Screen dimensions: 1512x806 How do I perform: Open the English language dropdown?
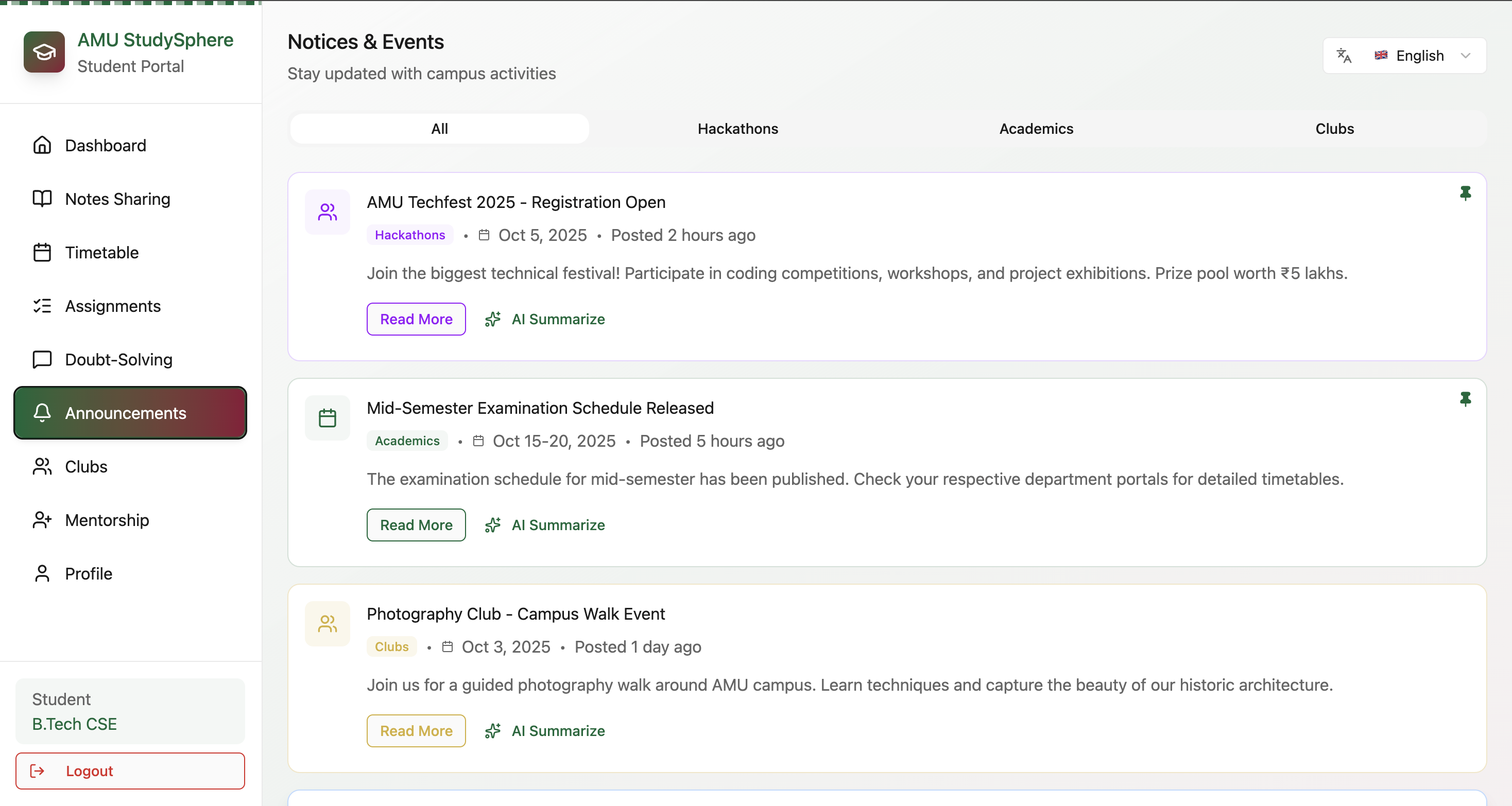tap(1419, 56)
